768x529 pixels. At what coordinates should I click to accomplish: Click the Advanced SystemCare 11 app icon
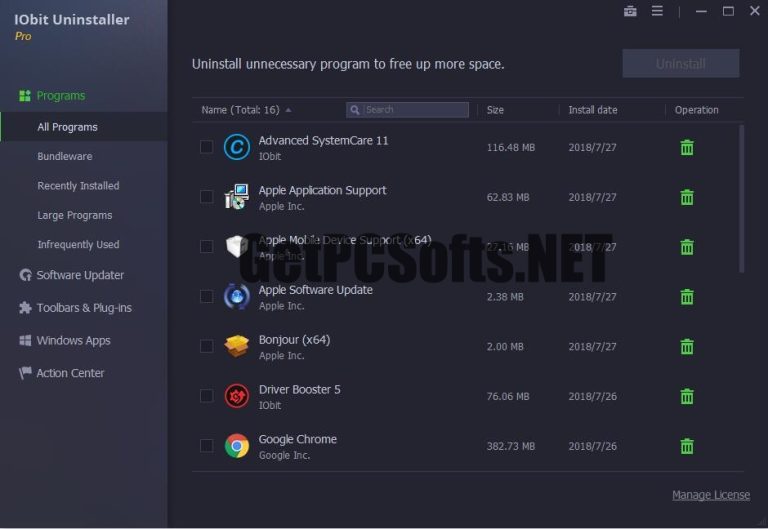click(237, 147)
